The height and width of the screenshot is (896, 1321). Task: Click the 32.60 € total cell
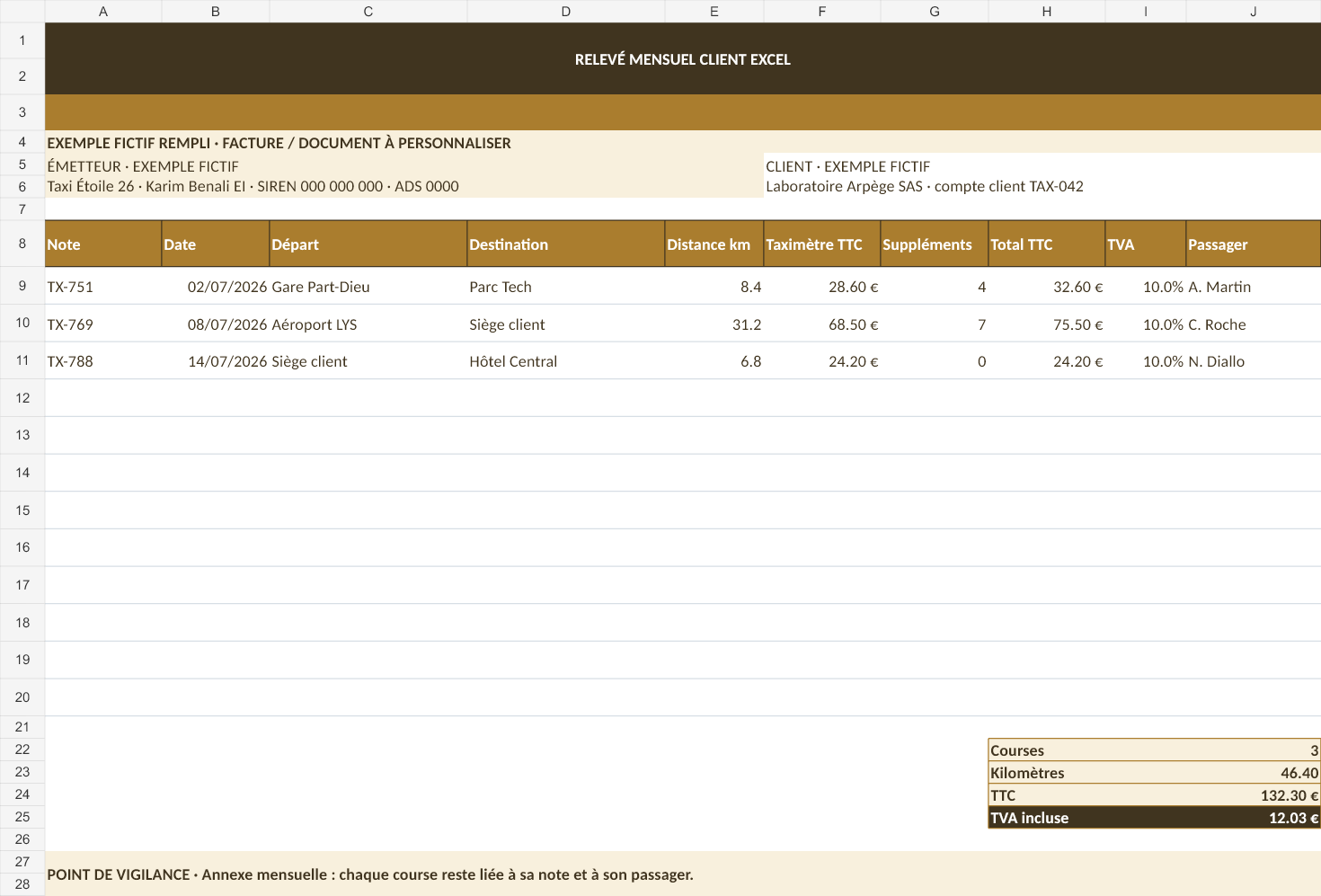click(1047, 286)
